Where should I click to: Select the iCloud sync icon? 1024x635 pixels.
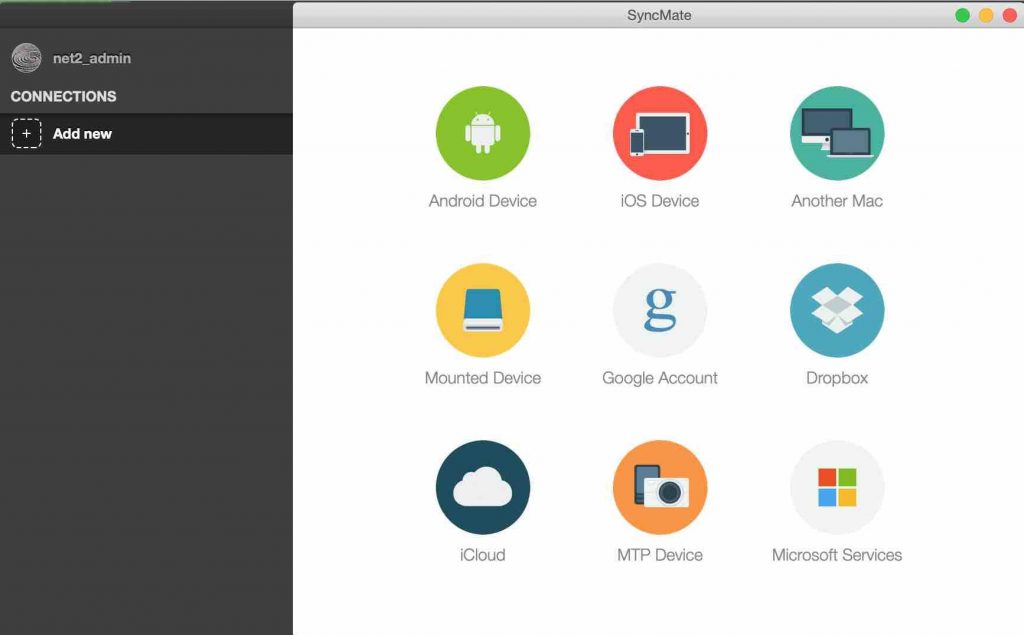coord(483,487)
